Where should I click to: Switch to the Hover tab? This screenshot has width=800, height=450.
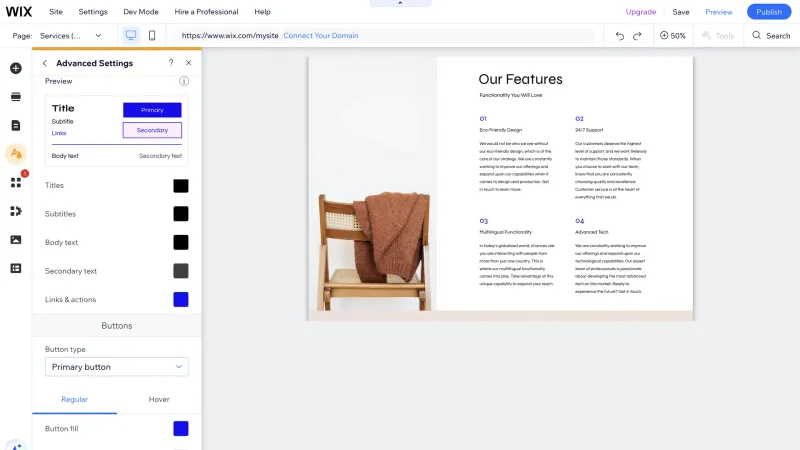[159, 399]
